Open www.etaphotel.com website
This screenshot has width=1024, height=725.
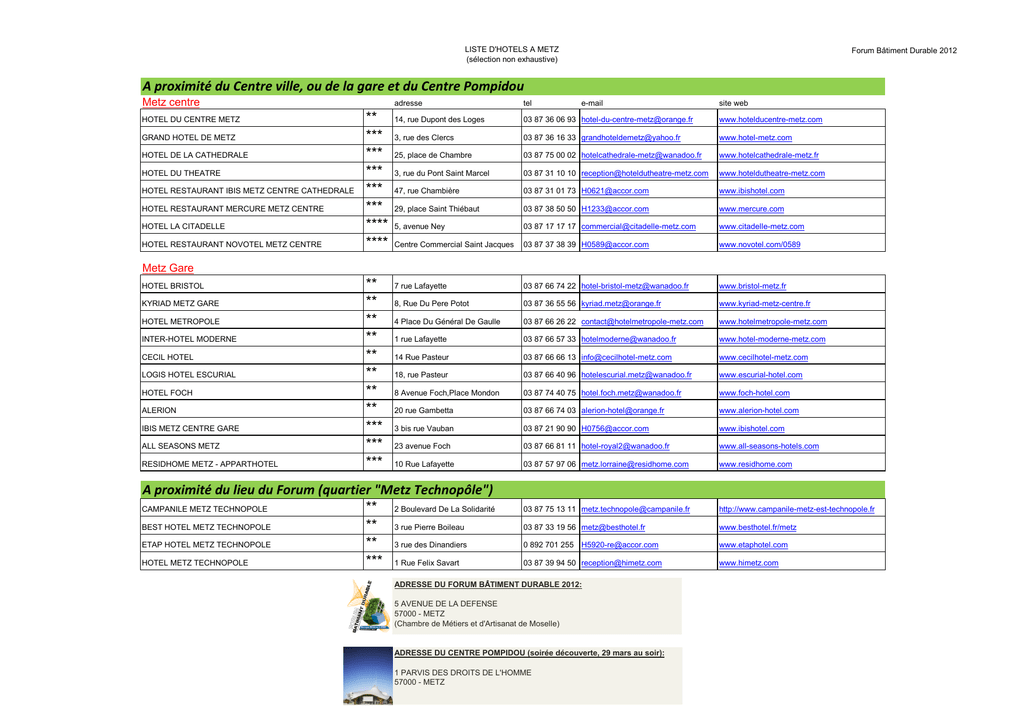(x=753, y=545)
